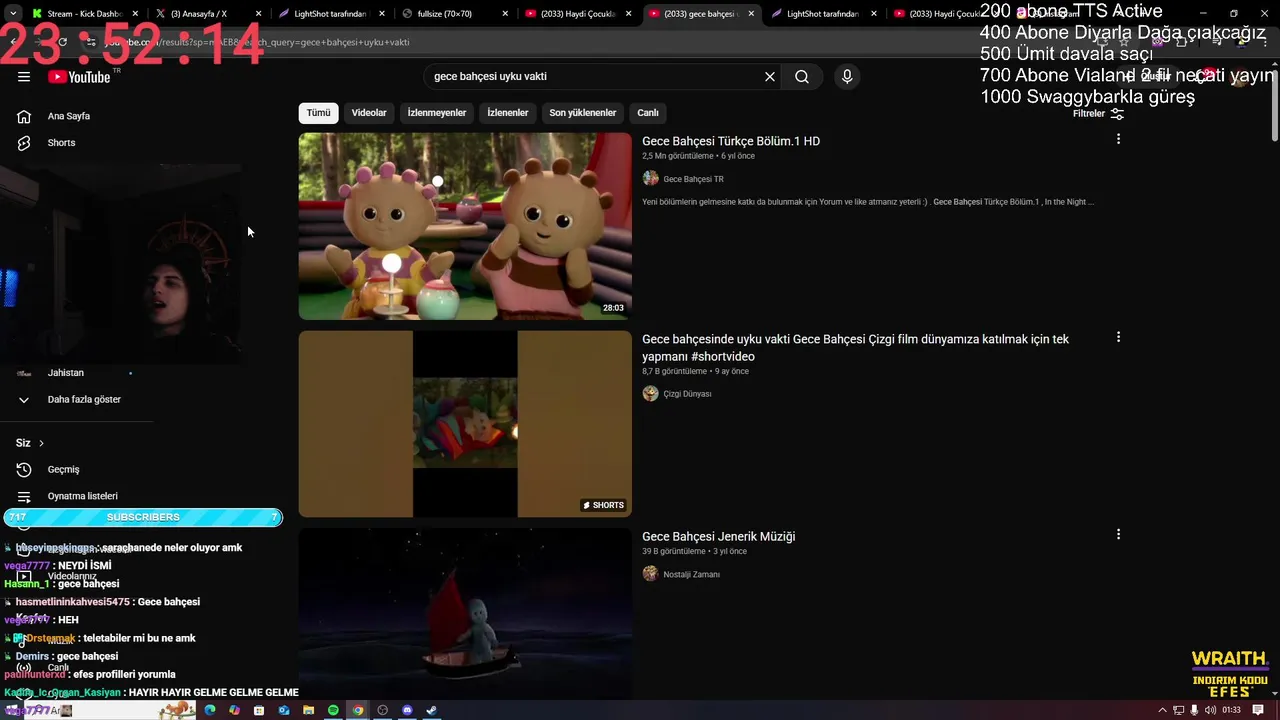Open Discord from the taskbar
The height and width of the screenshot is (720, 1280).
(x=407, y=710)
